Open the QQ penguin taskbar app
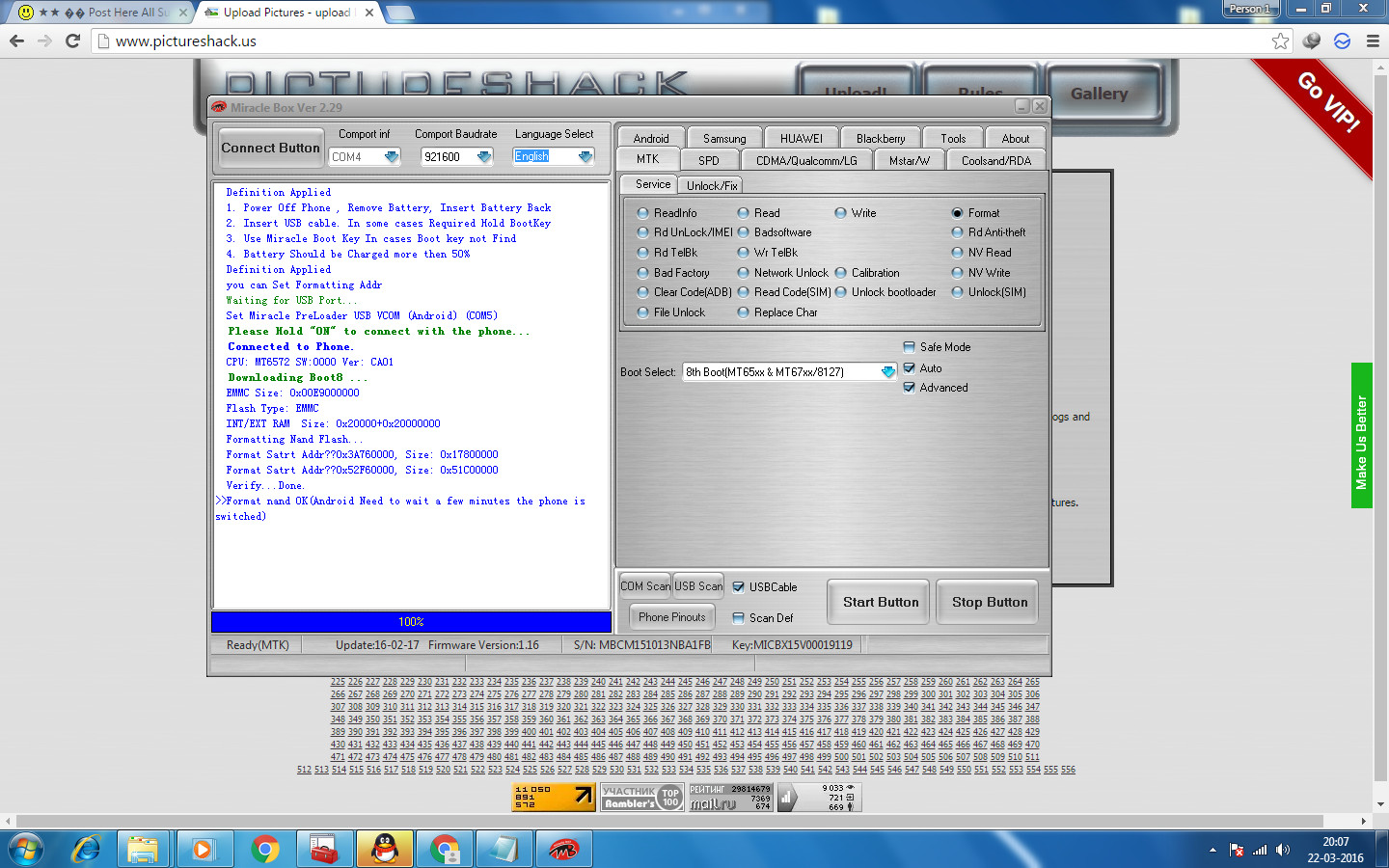 coord(384,850)
